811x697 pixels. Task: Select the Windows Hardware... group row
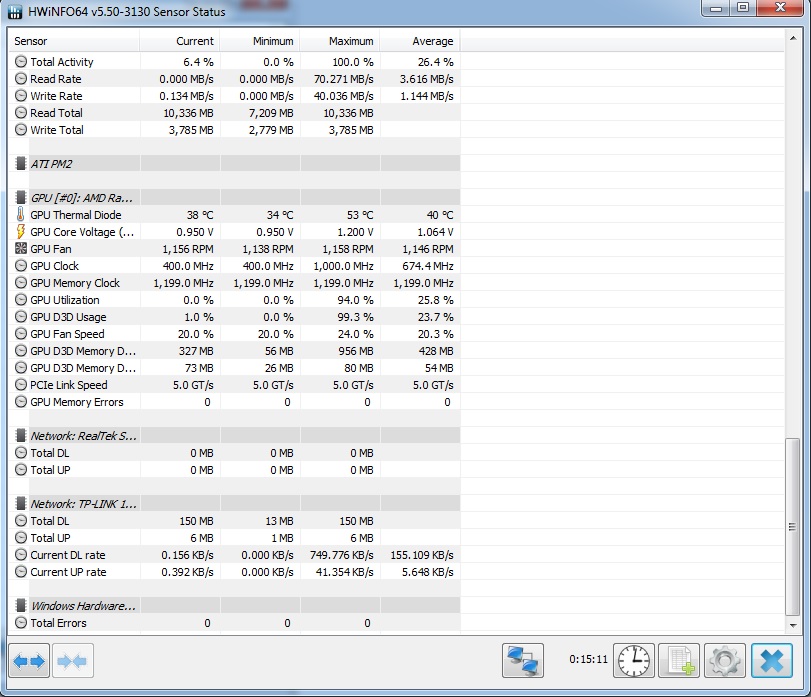pos(83,605)
